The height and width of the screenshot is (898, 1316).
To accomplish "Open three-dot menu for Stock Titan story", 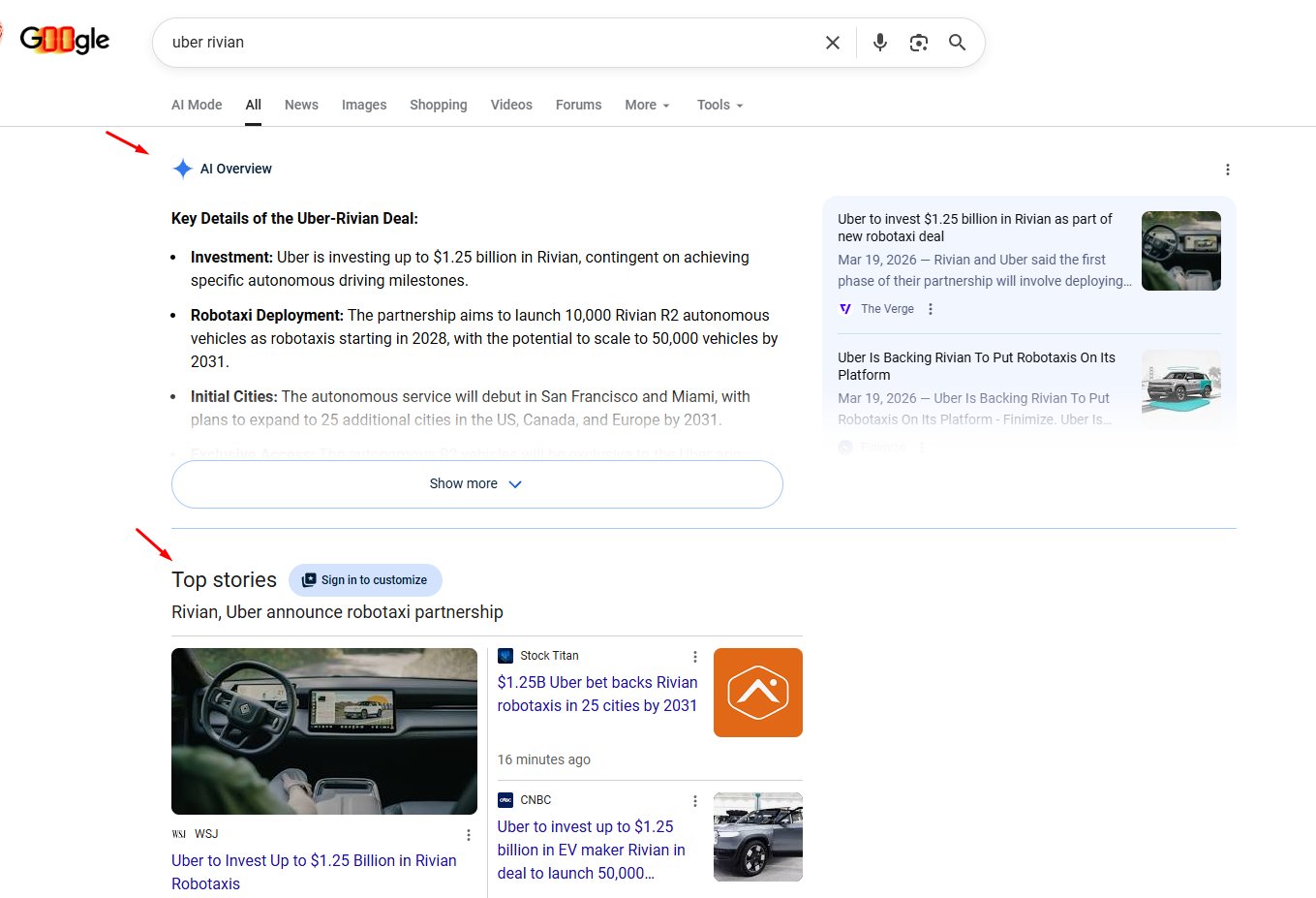I will (x=694, y=657).
